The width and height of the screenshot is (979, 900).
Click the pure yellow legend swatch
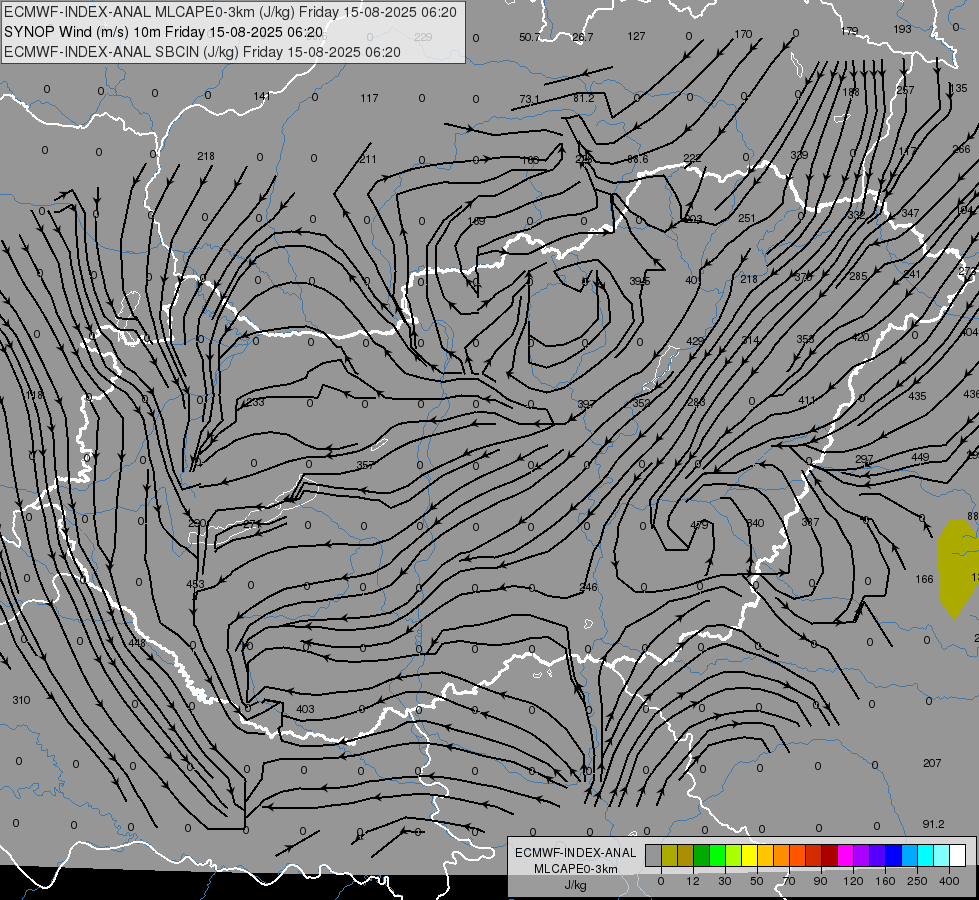point(749,856)
